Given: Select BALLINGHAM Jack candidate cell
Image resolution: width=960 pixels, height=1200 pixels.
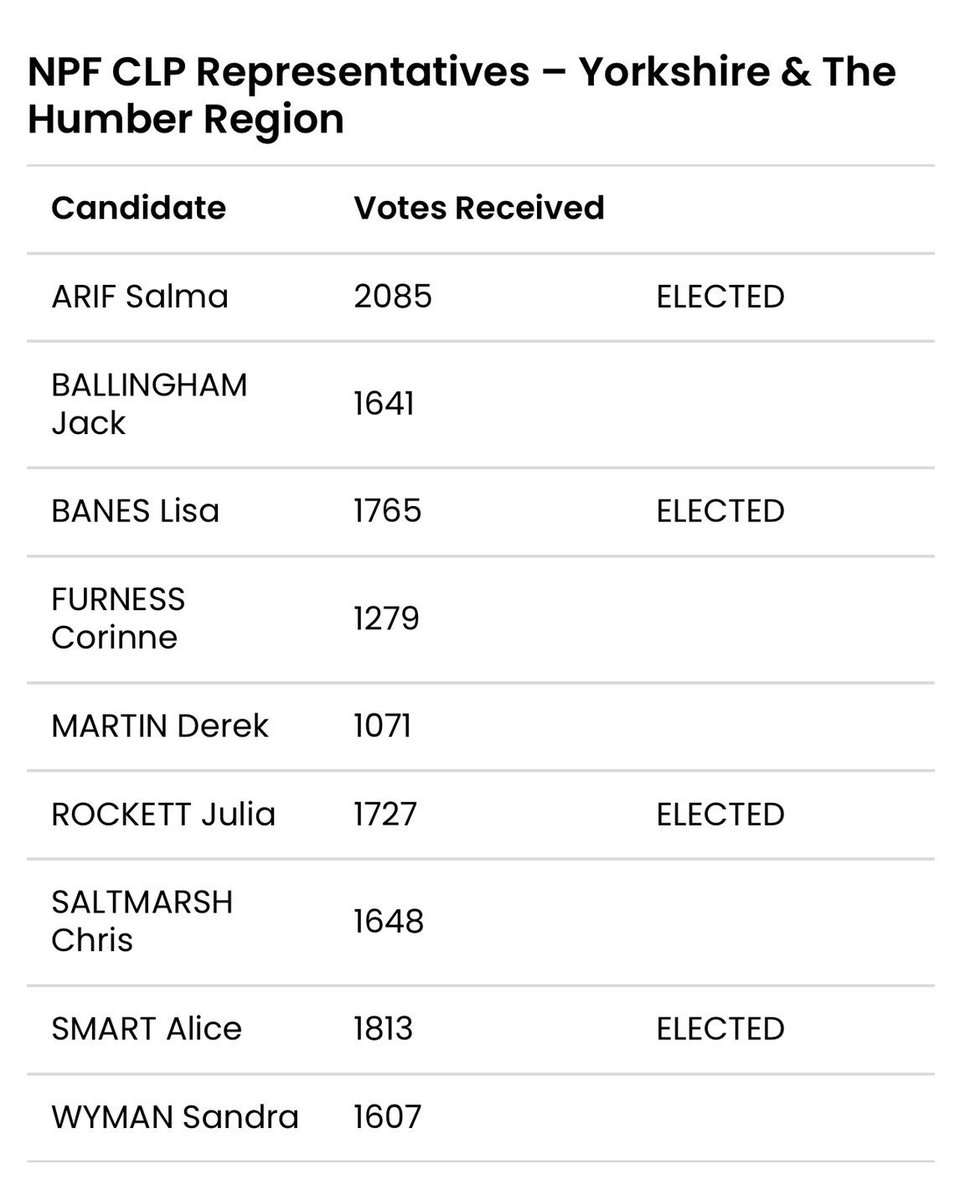Looking at the screenshot, I should (x=149, y=404).
